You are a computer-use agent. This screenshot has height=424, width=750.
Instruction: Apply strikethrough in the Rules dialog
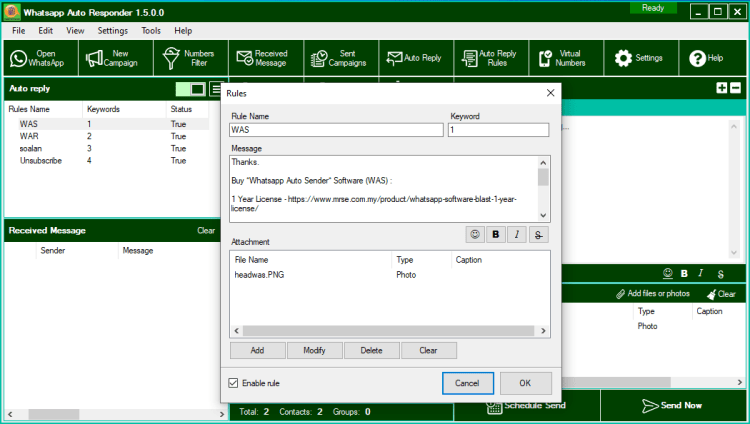(x=539, y=234)
